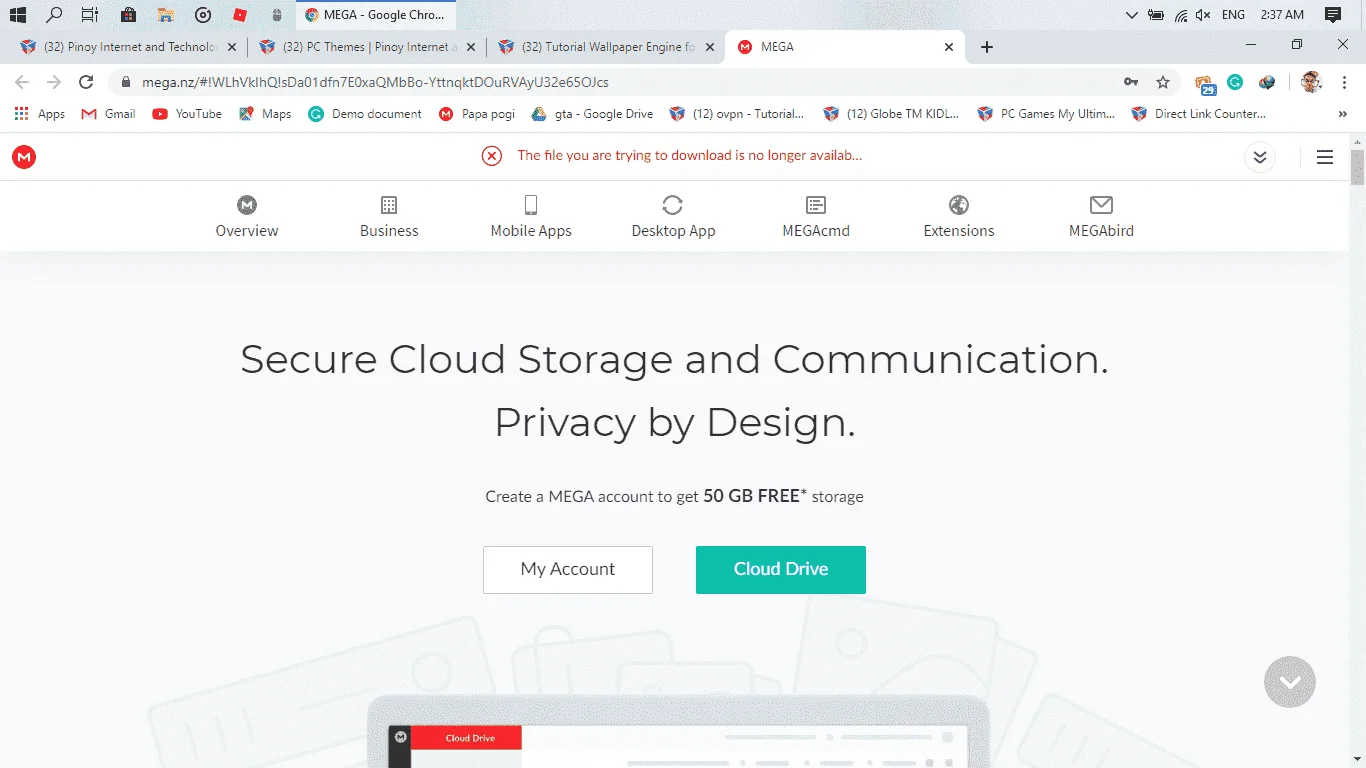Open the Apps bookmark shortcut
Viewport: 1366px width, 768px height.
tap(40, 114)
